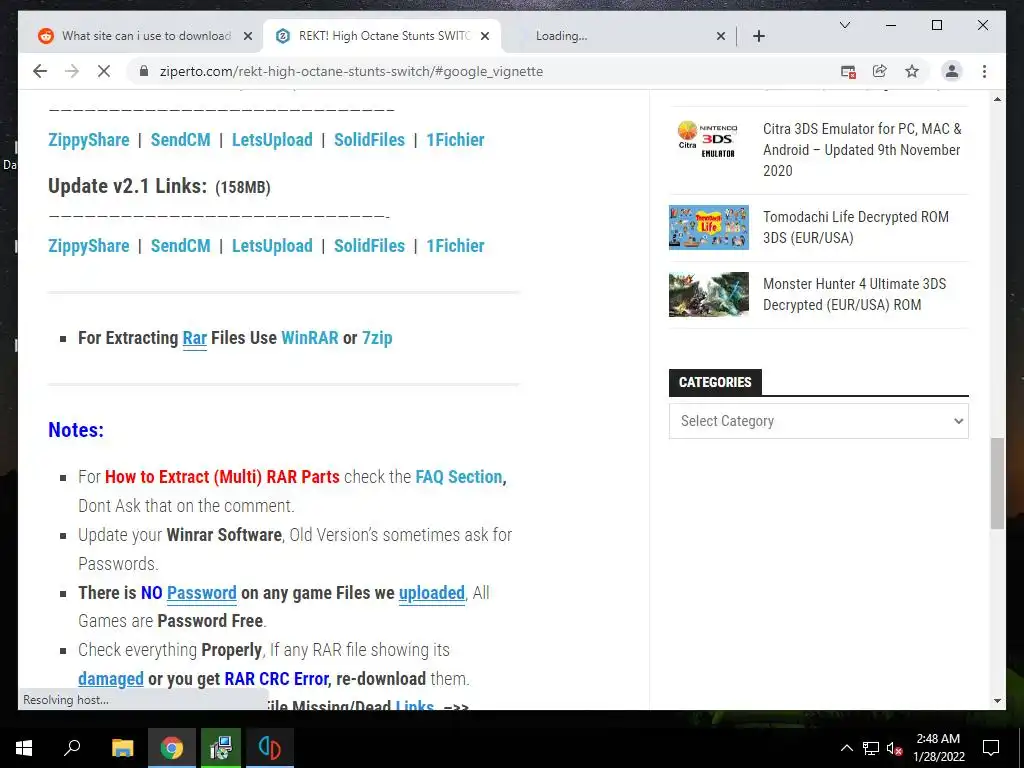The height and width of the screenshot is (768, 1024).
Task: Open first-row ZippyShare link
Action: click(x=89, y=140)
